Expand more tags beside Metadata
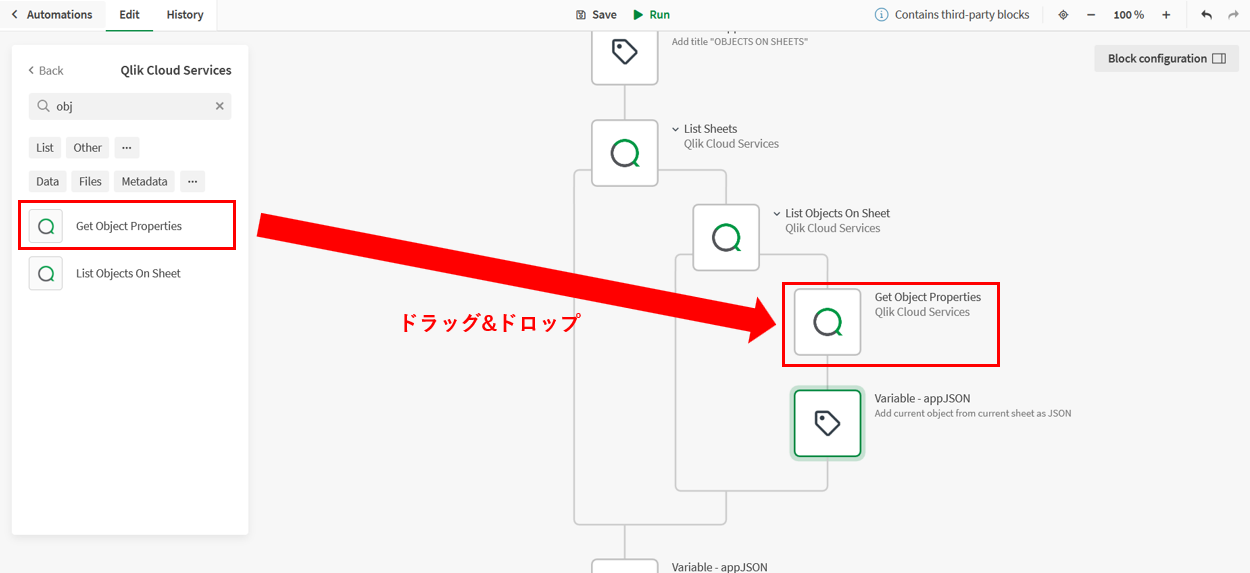The width and height of the screenshot is (1250, 573). point(193,181)
